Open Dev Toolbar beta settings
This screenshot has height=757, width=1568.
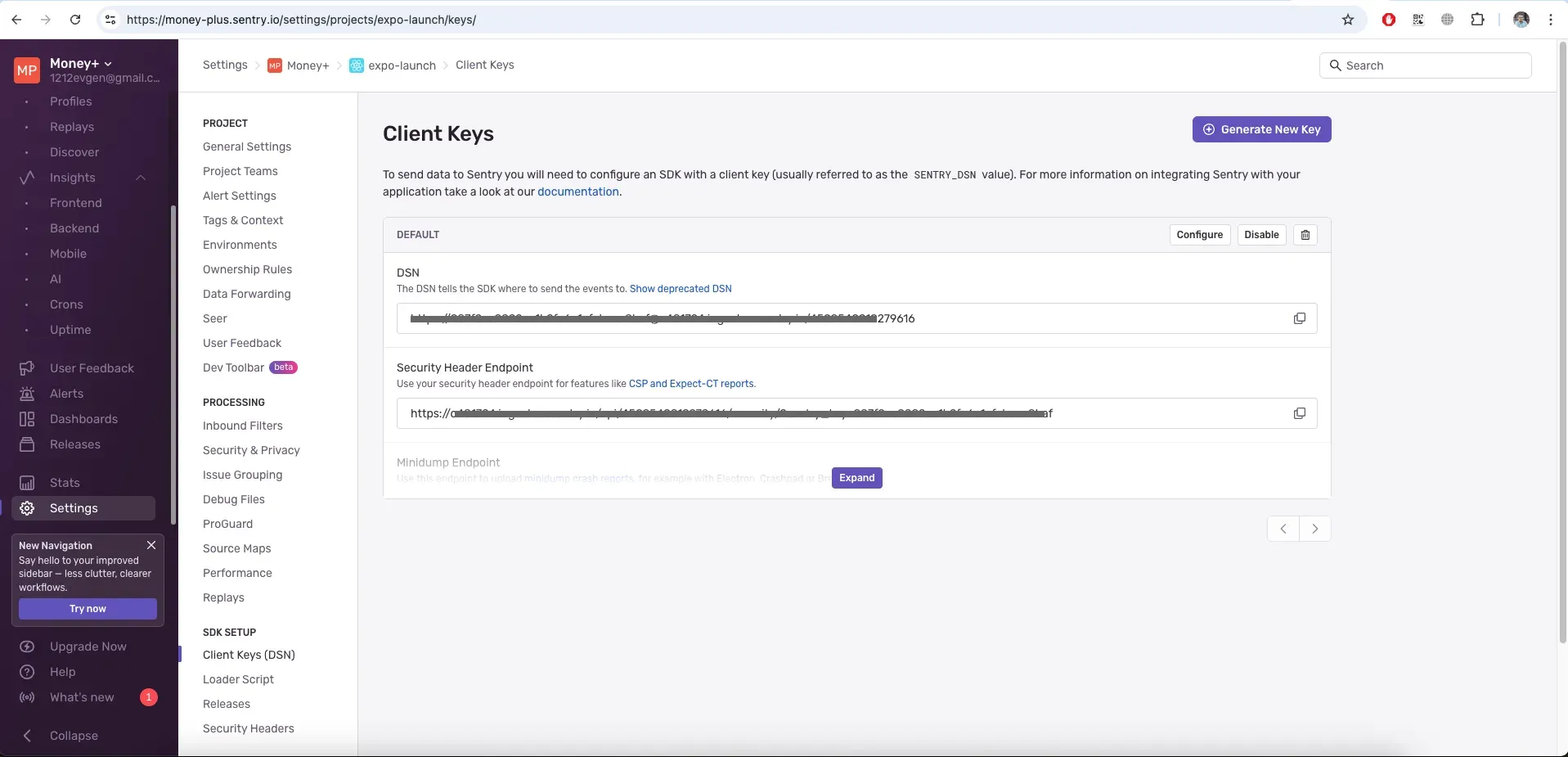(249, 367)
